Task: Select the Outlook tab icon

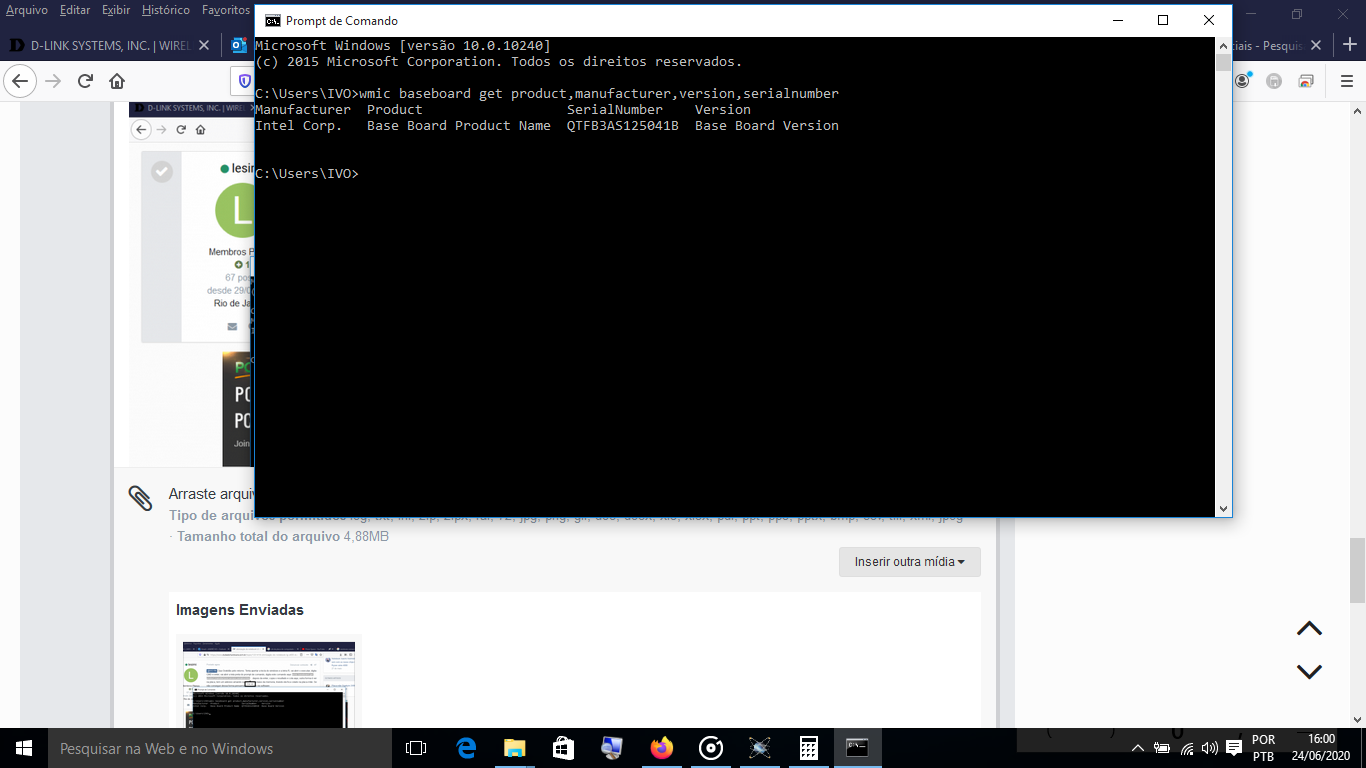Action: click(x=239, y=45)
